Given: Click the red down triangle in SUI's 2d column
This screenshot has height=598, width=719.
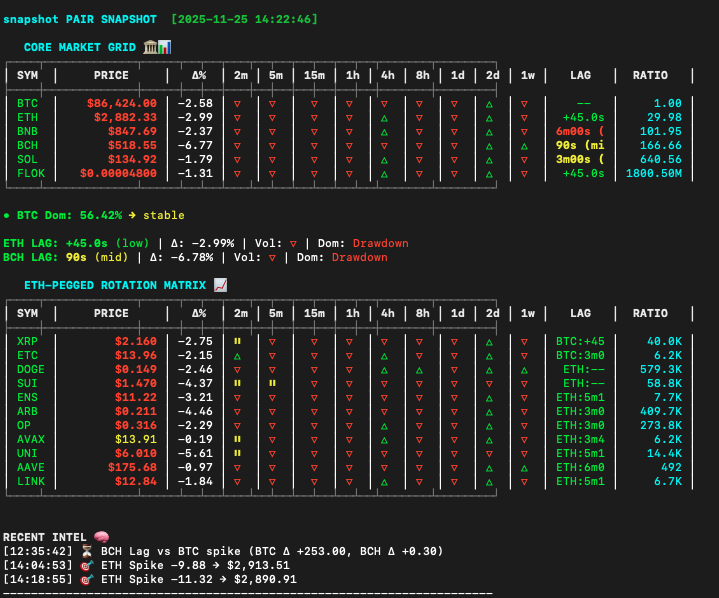Looking at the screenshot, I should pos(489,384).
